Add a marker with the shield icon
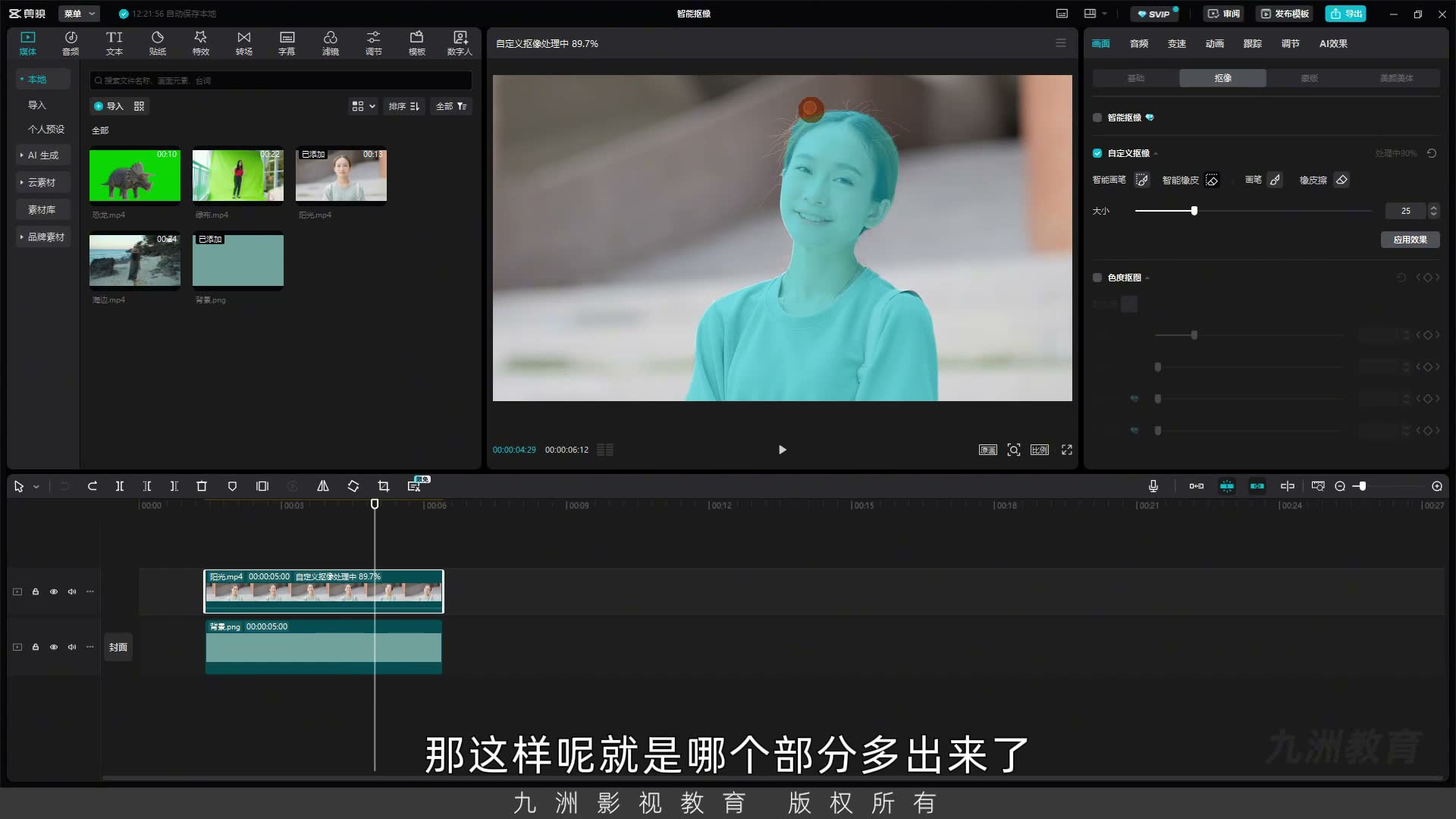The image size is (1456, 819). point(232,486)
